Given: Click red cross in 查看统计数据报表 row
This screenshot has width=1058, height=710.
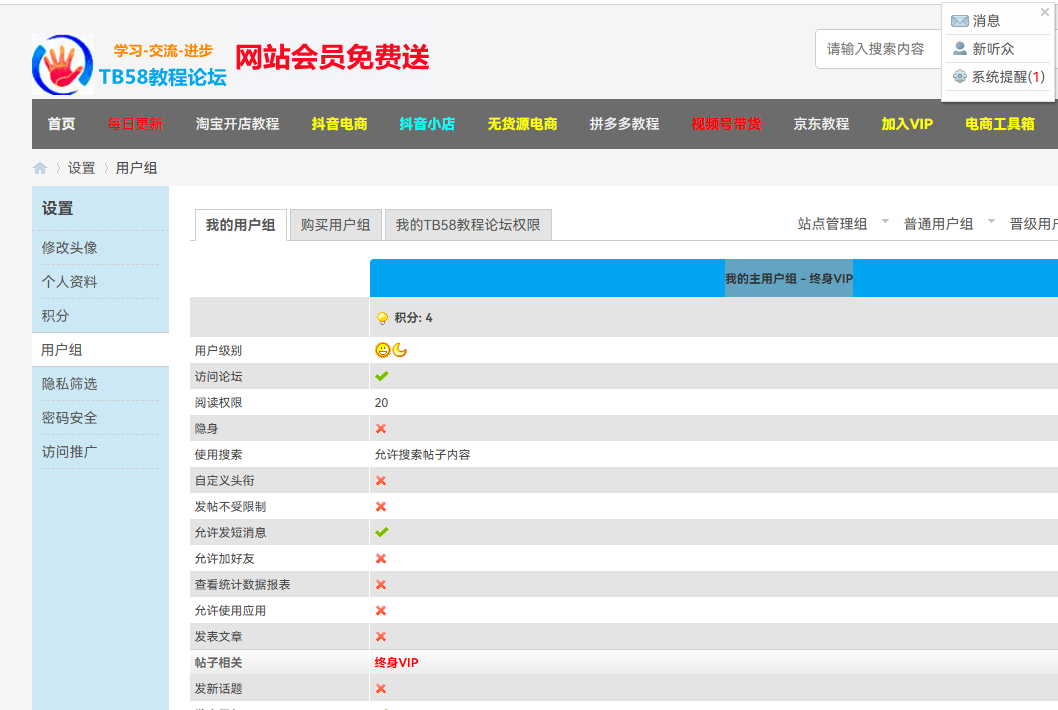Looking at the screenshot, I should tap(381, 584).
